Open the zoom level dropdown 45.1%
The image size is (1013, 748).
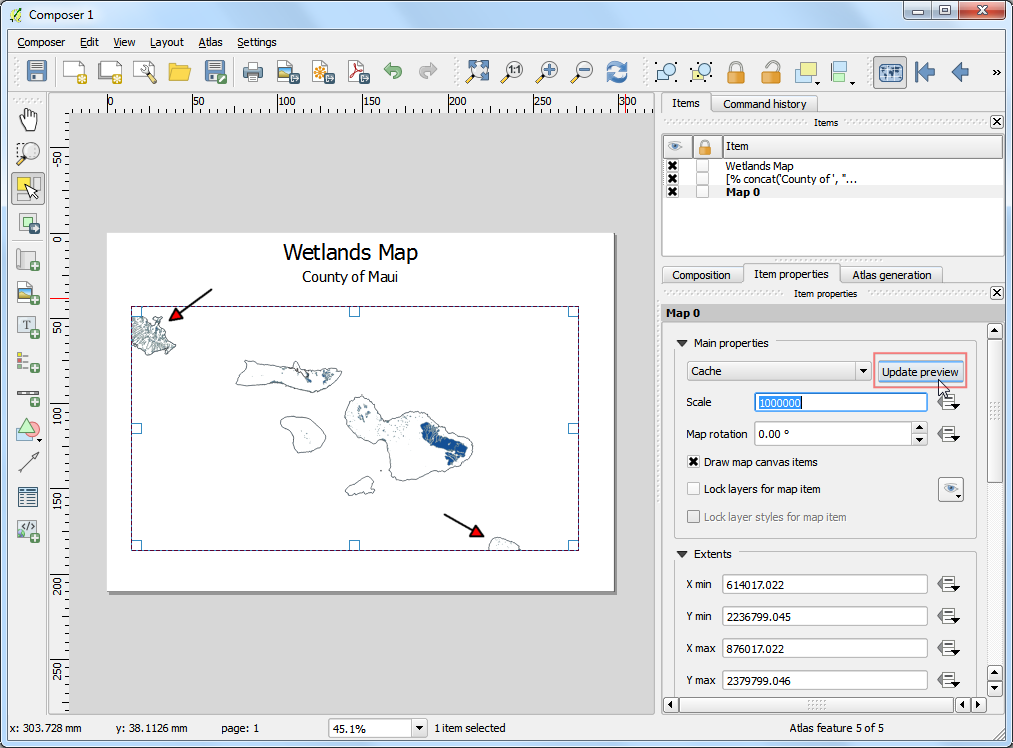[x=419, y=728]
